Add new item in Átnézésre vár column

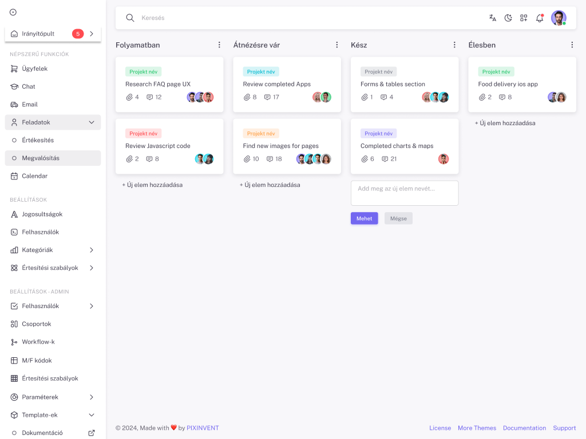[270, 185]
